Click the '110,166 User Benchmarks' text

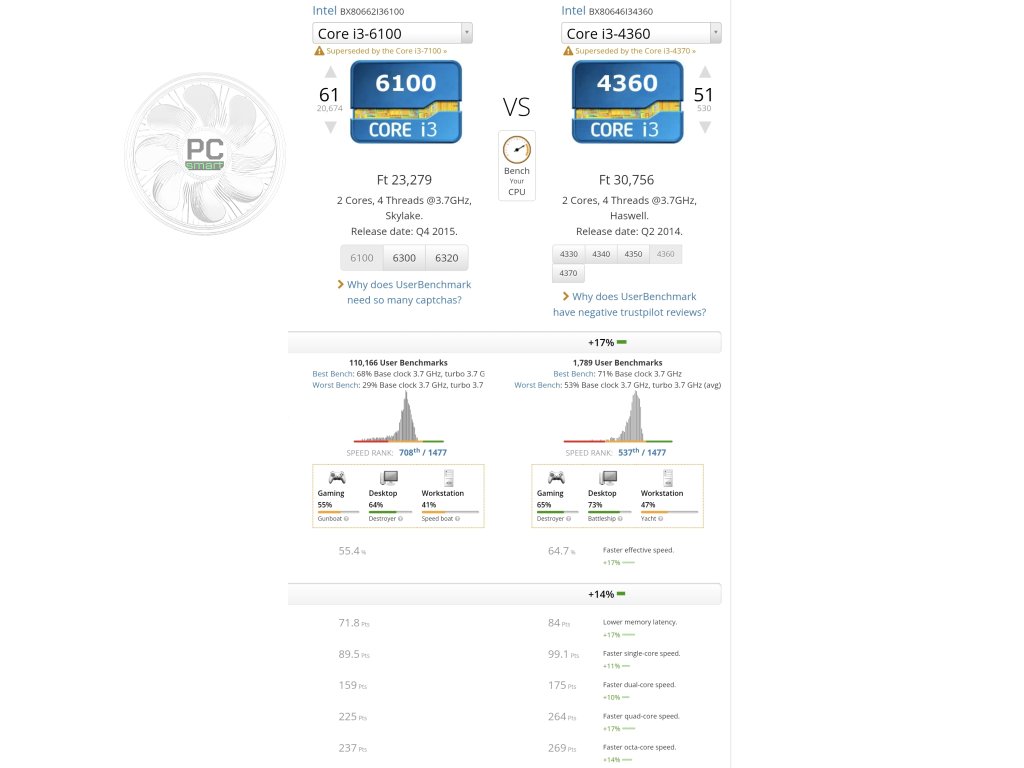pyautogui.click(x=398, y=362)
